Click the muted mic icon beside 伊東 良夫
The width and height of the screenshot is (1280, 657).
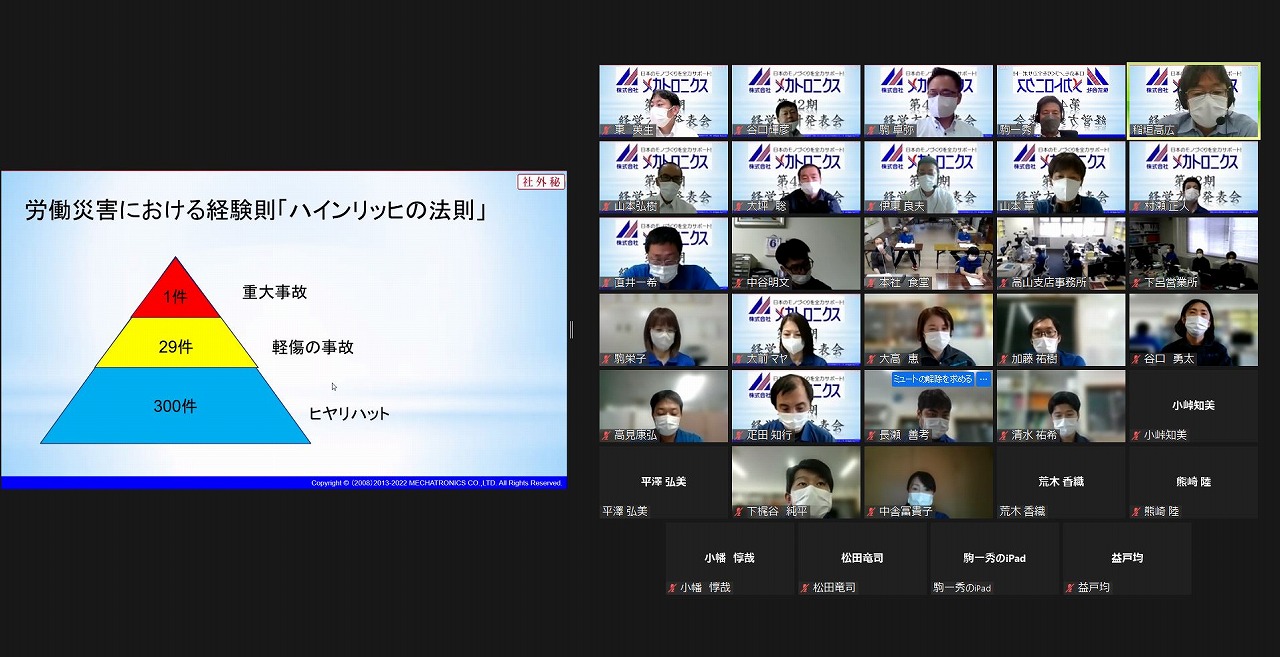(x=871, y=206)
